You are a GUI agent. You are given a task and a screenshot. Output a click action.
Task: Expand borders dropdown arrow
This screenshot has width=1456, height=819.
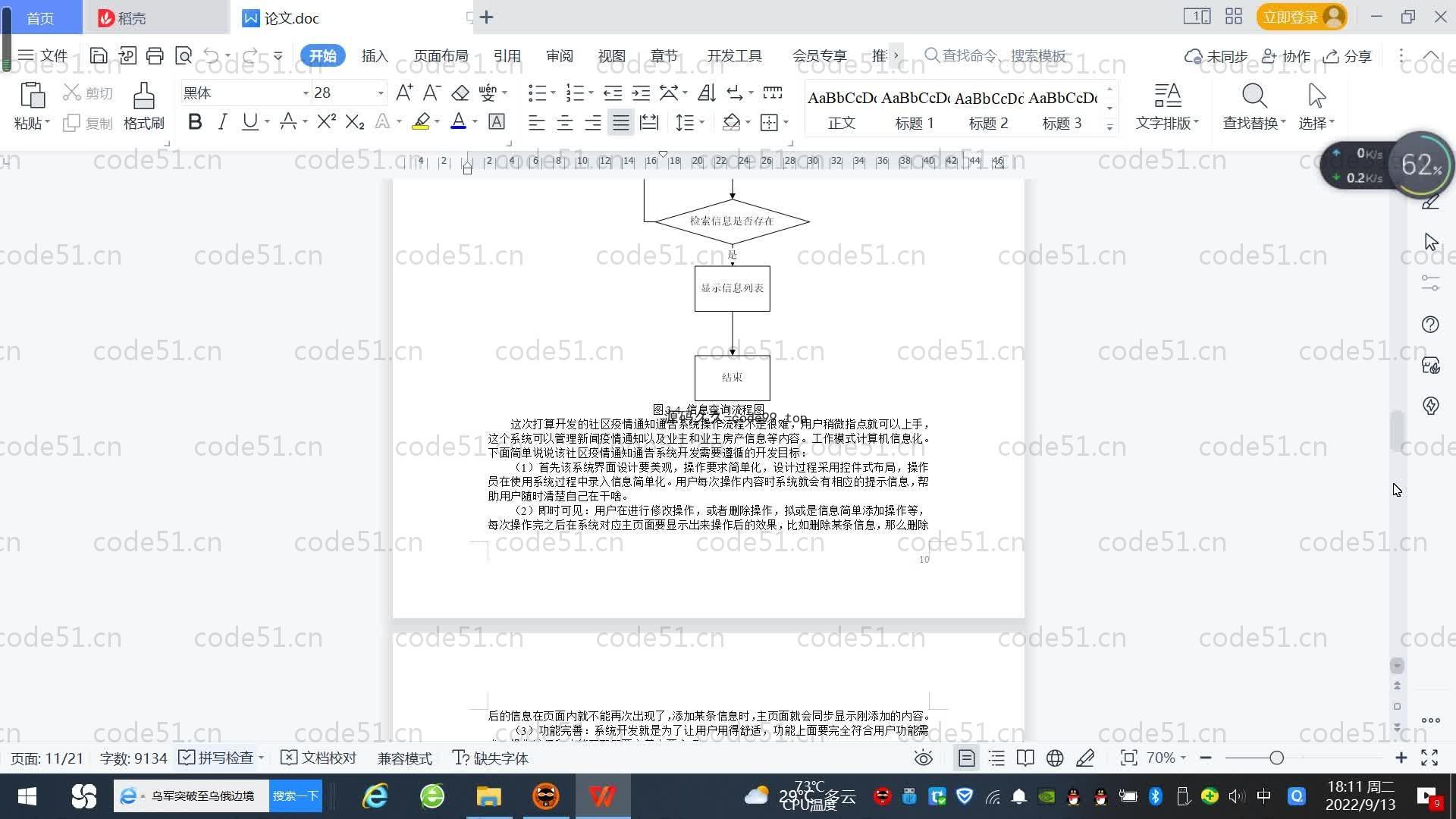786,122
